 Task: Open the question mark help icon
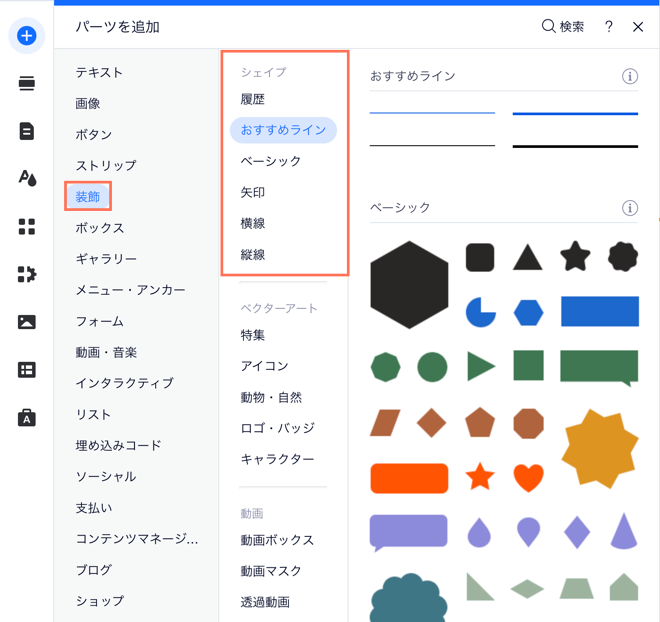(608, 27)
